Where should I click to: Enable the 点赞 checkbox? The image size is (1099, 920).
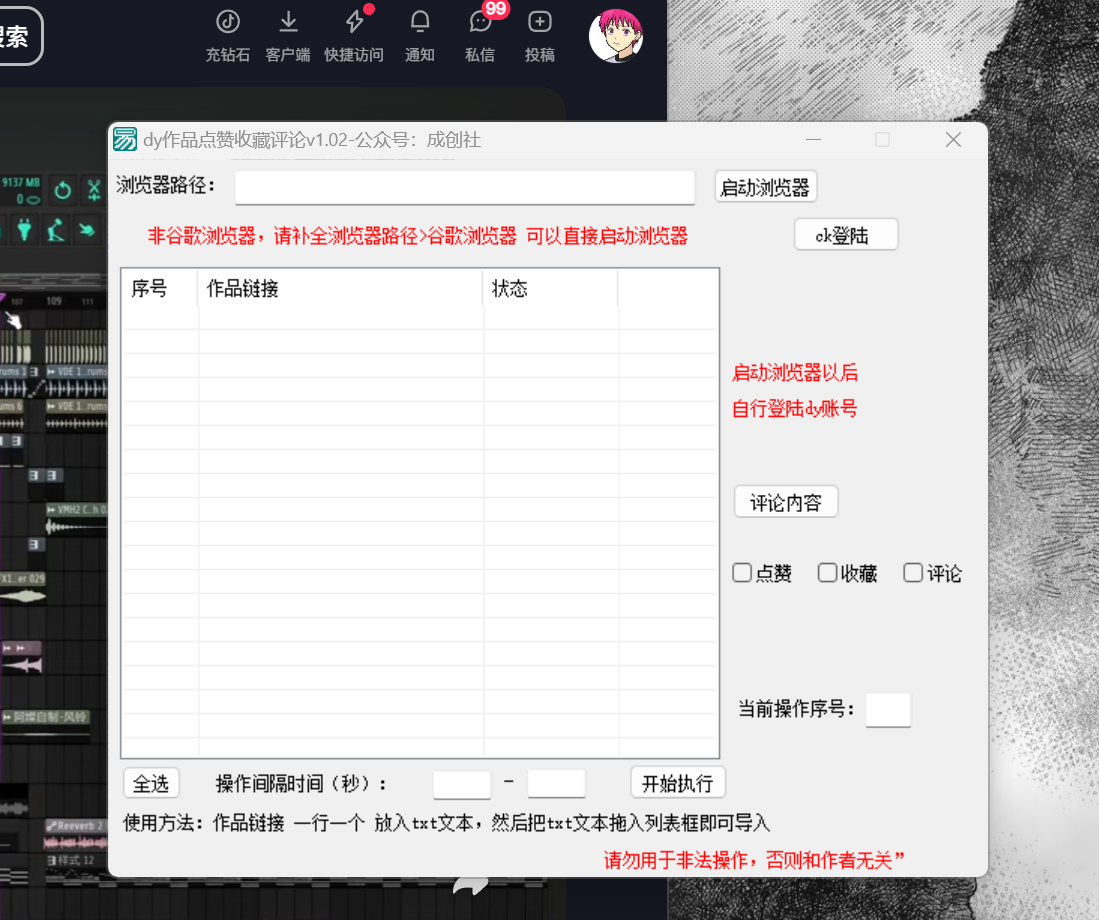tap(742, 573)
